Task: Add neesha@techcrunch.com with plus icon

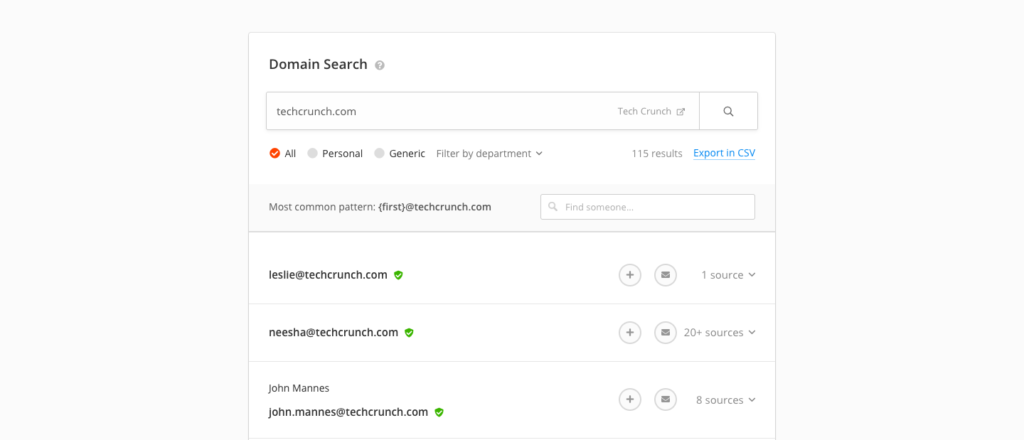Action: pos(630,332)
